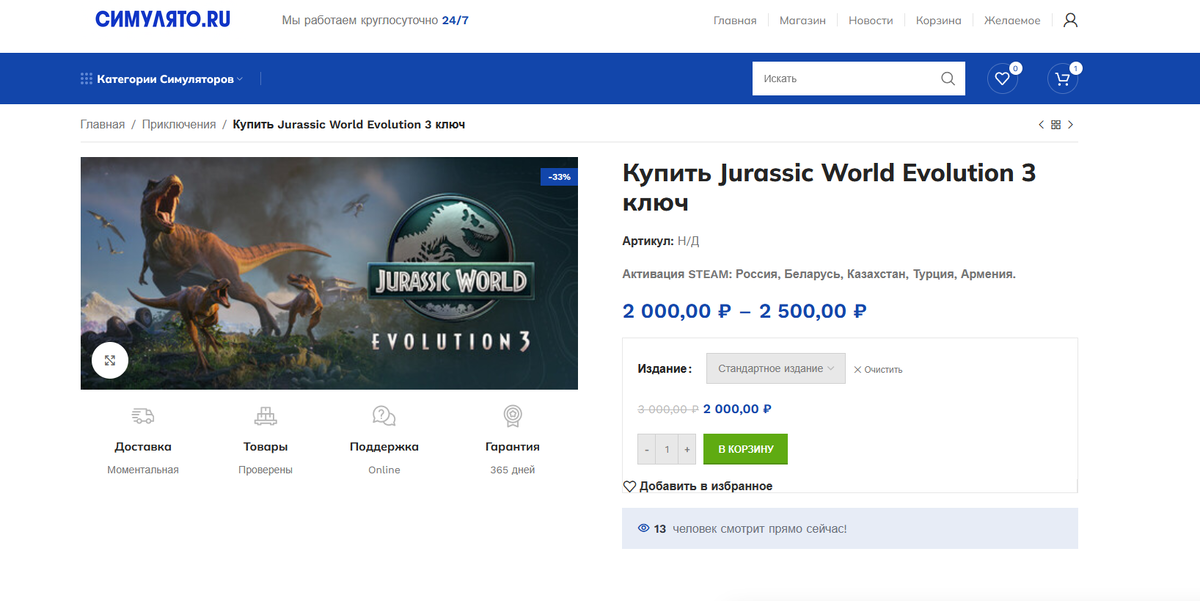This screenshot has width=1200, height=601.
Task: Click the crossed-out 3 000,00 price
Action: [x=668, y=409]
